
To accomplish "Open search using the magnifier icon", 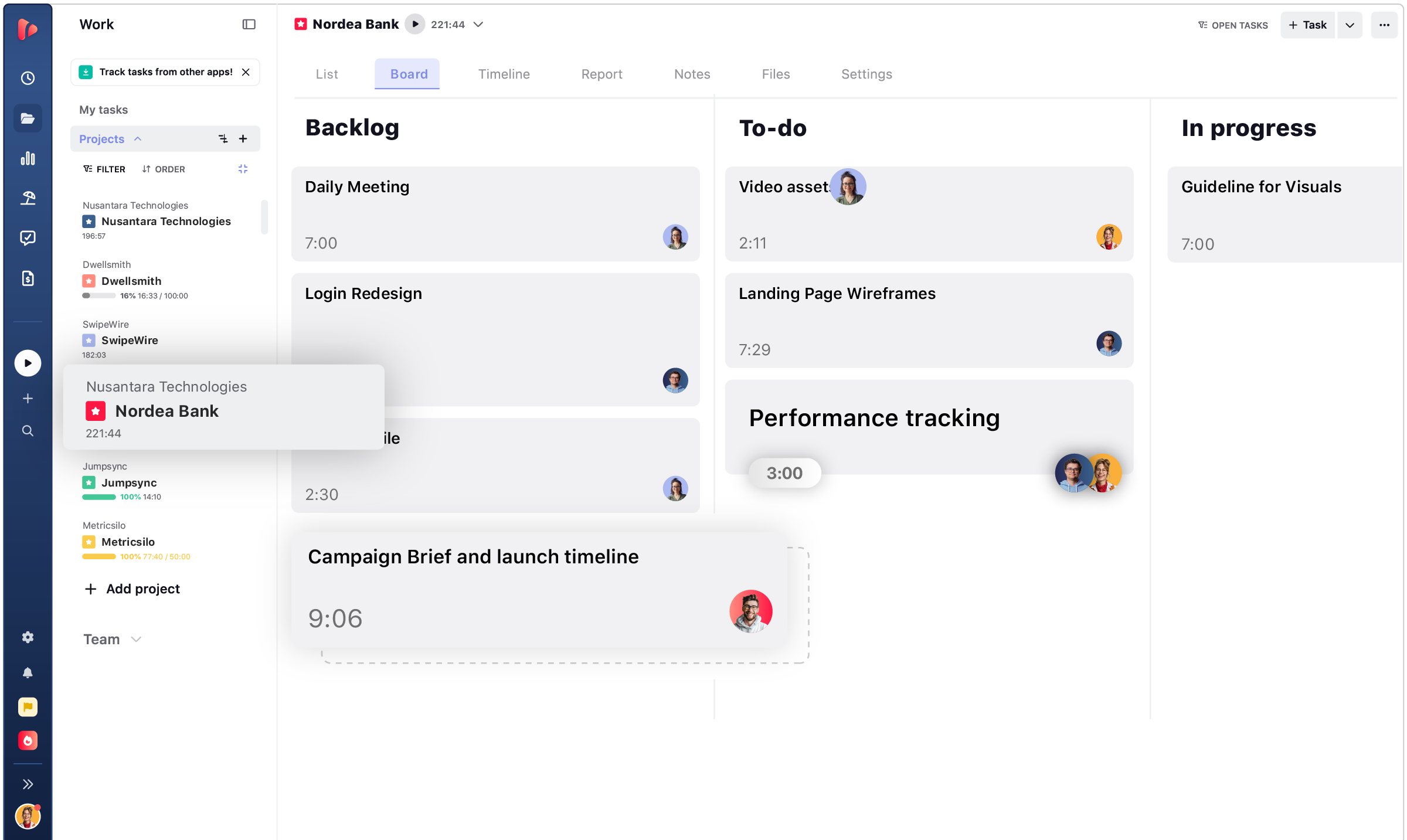I will click(x=28, y=431).
